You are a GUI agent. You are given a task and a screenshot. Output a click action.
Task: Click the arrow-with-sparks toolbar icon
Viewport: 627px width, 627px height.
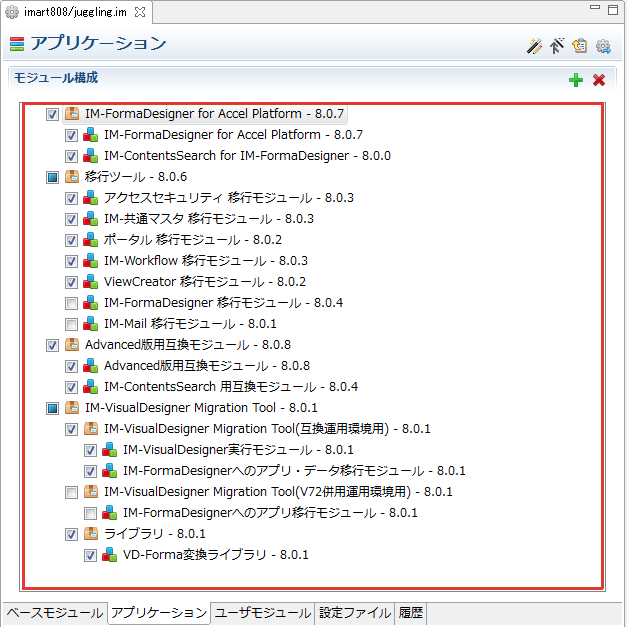pos(557,46)
